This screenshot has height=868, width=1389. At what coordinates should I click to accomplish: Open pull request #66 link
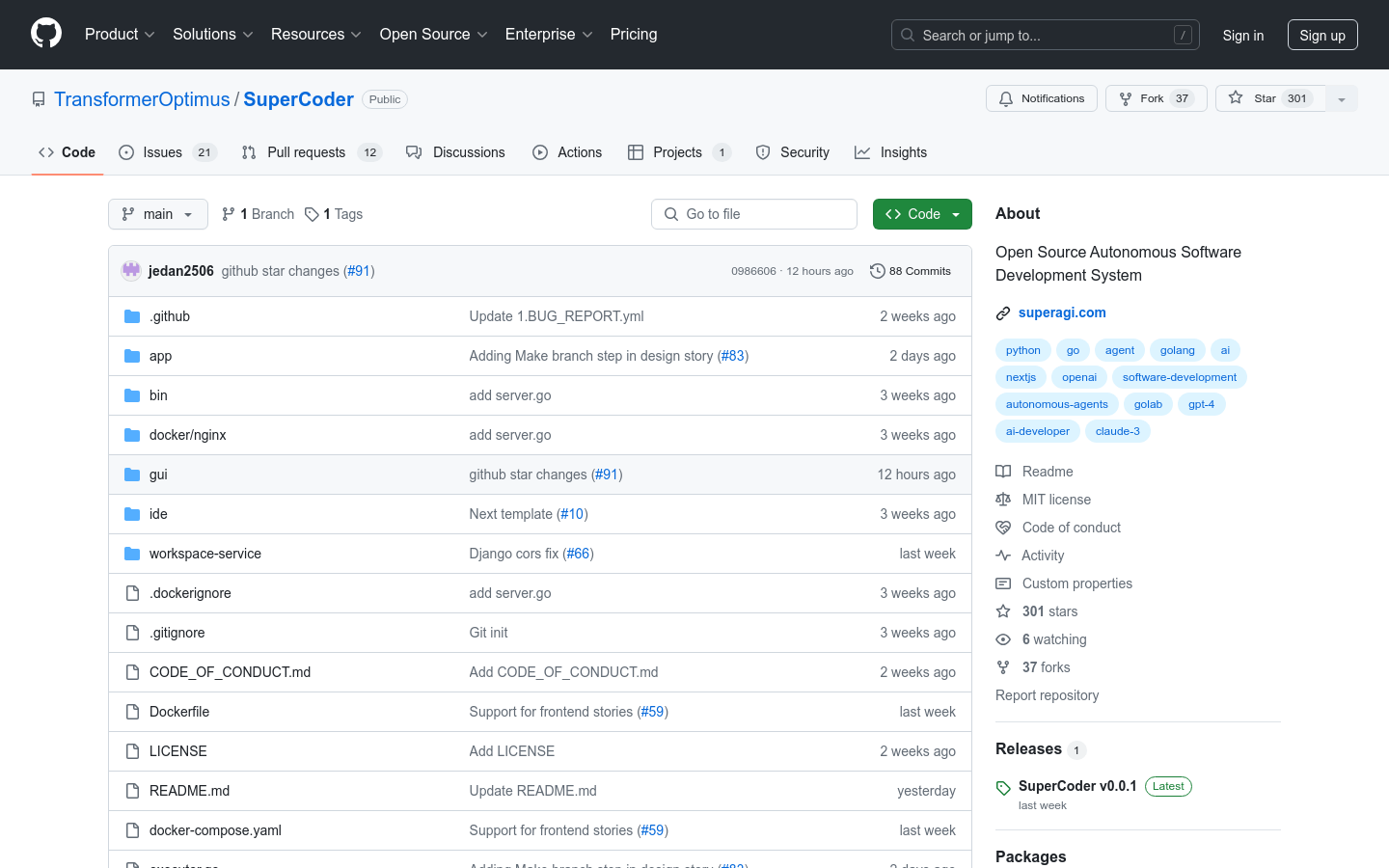tap(578, 554)
